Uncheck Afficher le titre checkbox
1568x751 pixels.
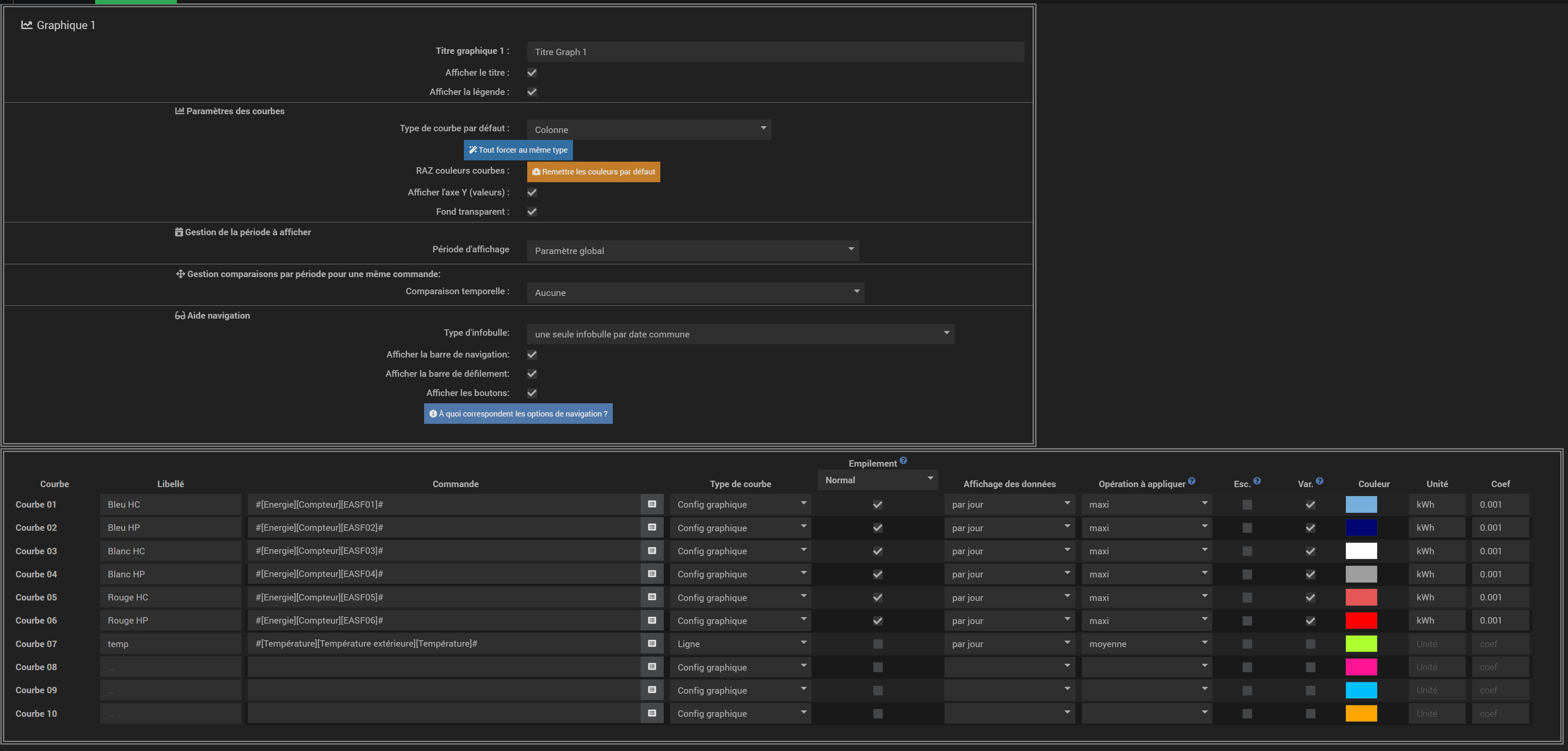click(x=532, y=73)
